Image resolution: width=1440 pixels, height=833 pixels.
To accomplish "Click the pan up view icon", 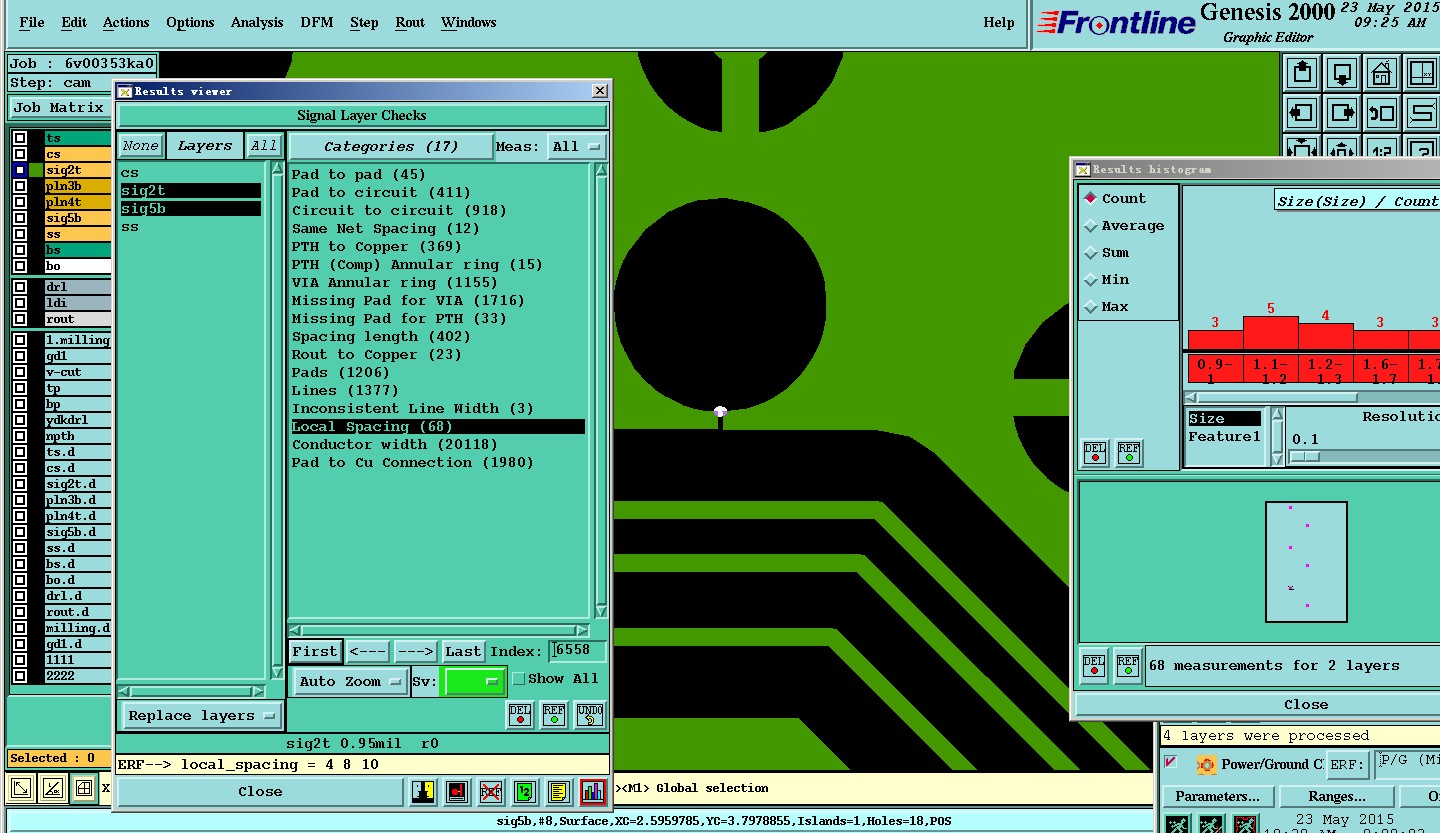I will click(1302, 72).
